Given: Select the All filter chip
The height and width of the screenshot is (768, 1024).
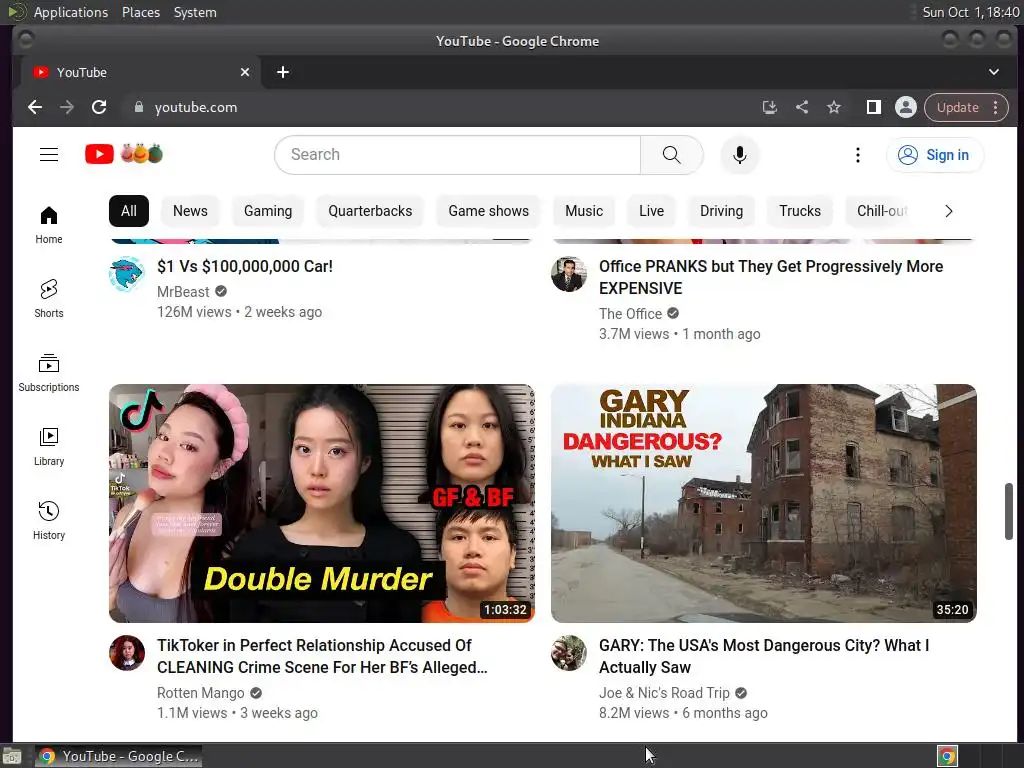Looking at the screenshot, I should [129, 211].
